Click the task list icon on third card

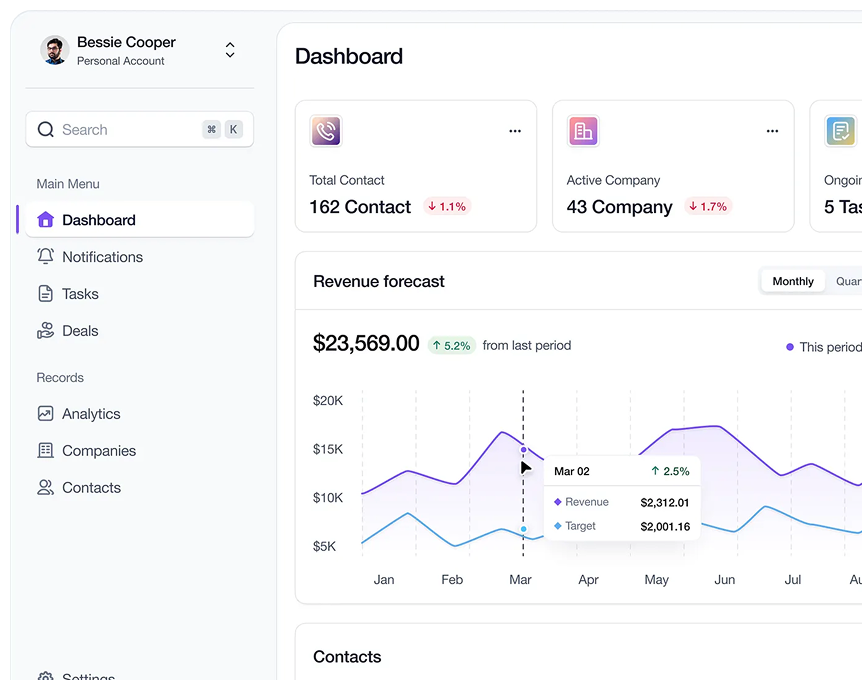click(841, 131)
